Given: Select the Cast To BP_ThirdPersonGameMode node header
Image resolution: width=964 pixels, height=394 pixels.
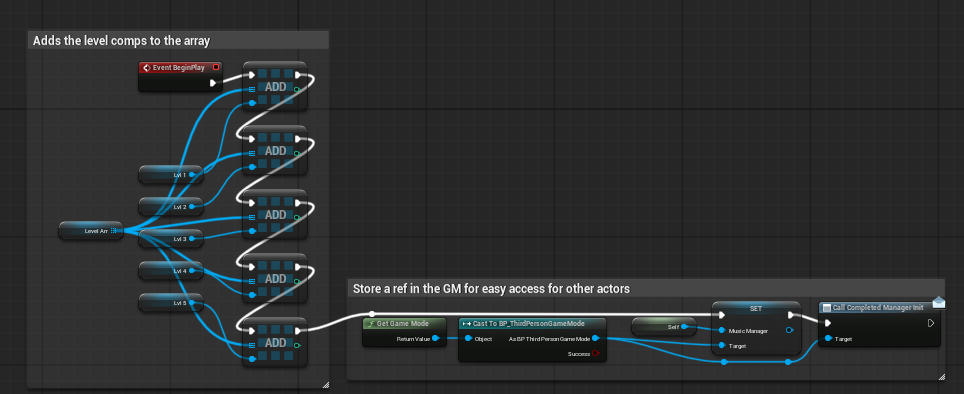Looking at the screenshot, I should (x=532, y=323).
